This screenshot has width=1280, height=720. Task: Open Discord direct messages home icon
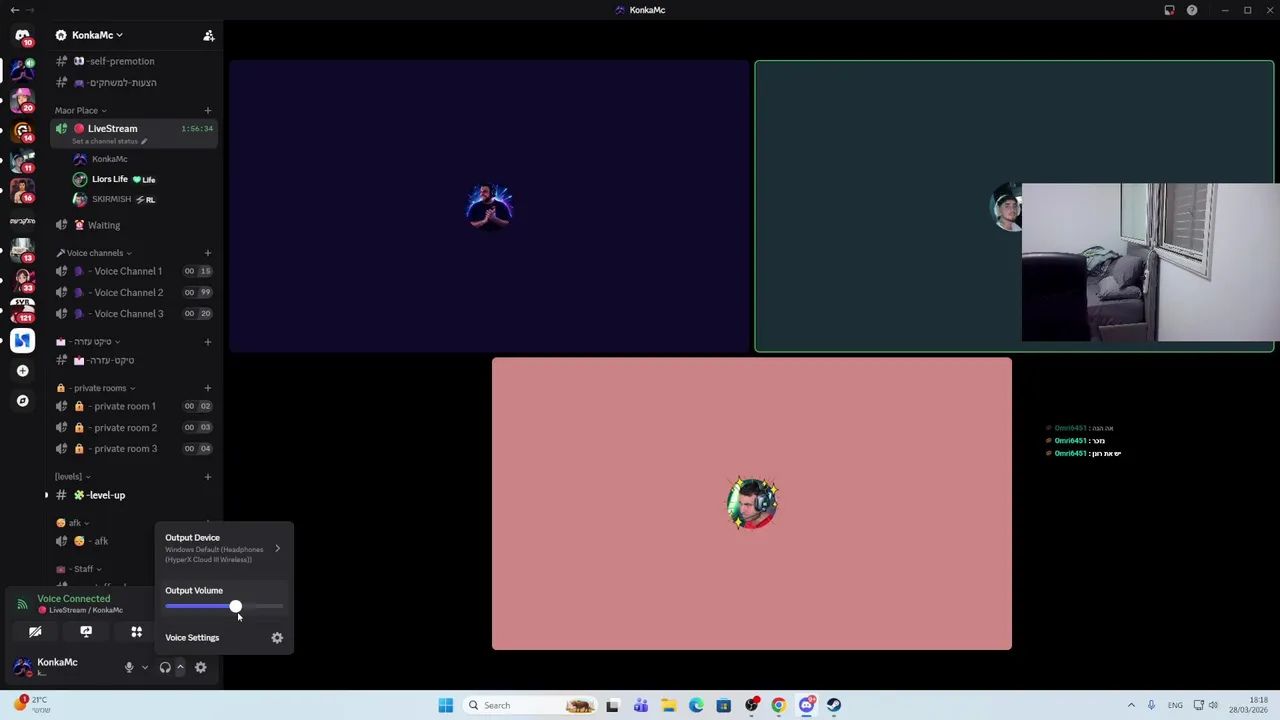point(22,37)
